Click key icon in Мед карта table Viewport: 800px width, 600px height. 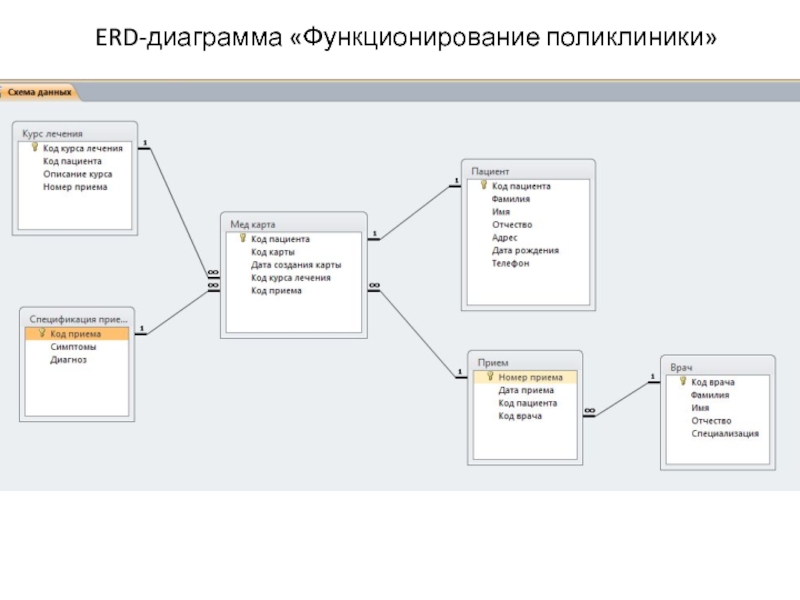(x=243, y=239)
